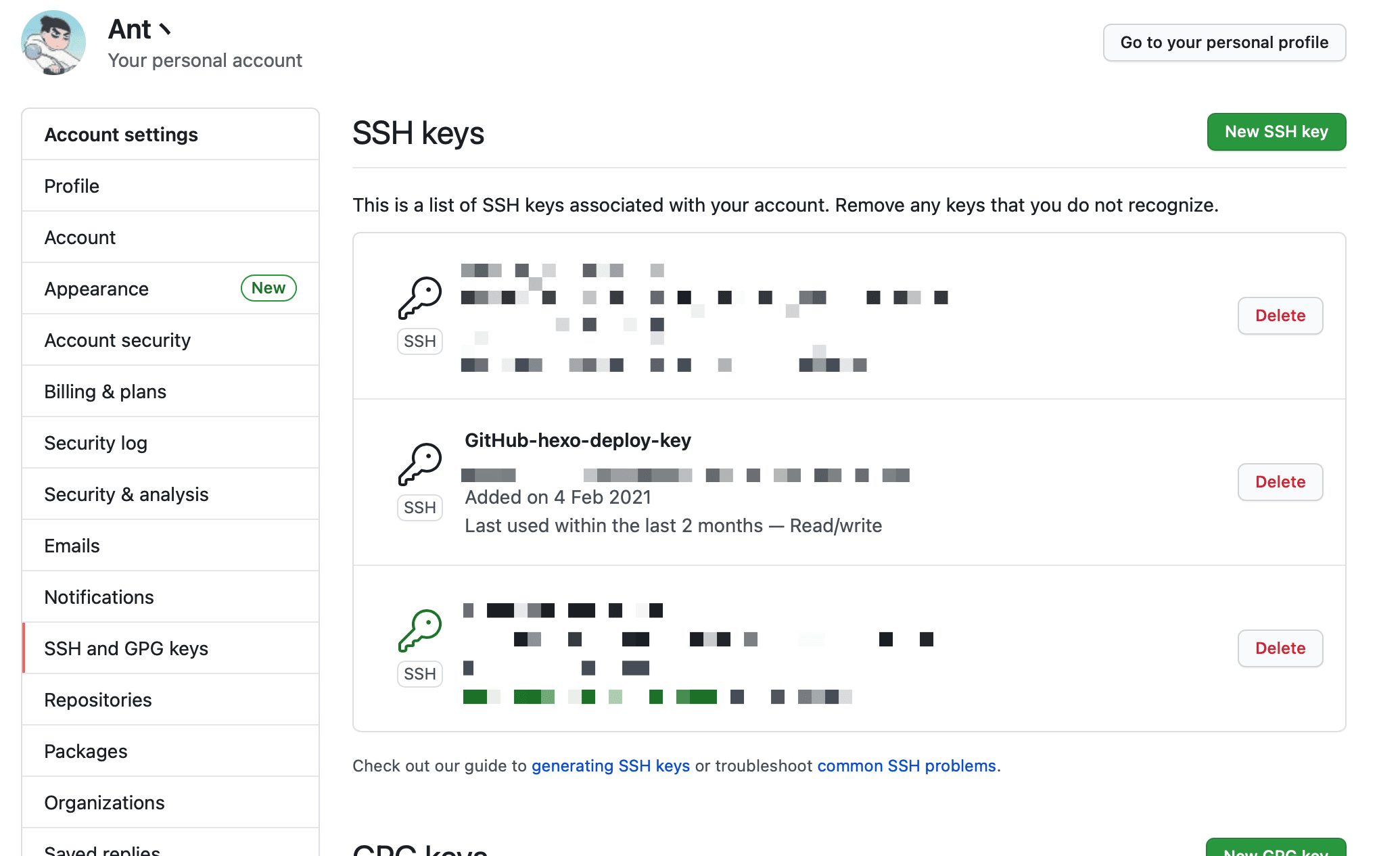Go to your personal profile
The image size is (1400, 856).
pyautogui.click(x=1224, y=43)
